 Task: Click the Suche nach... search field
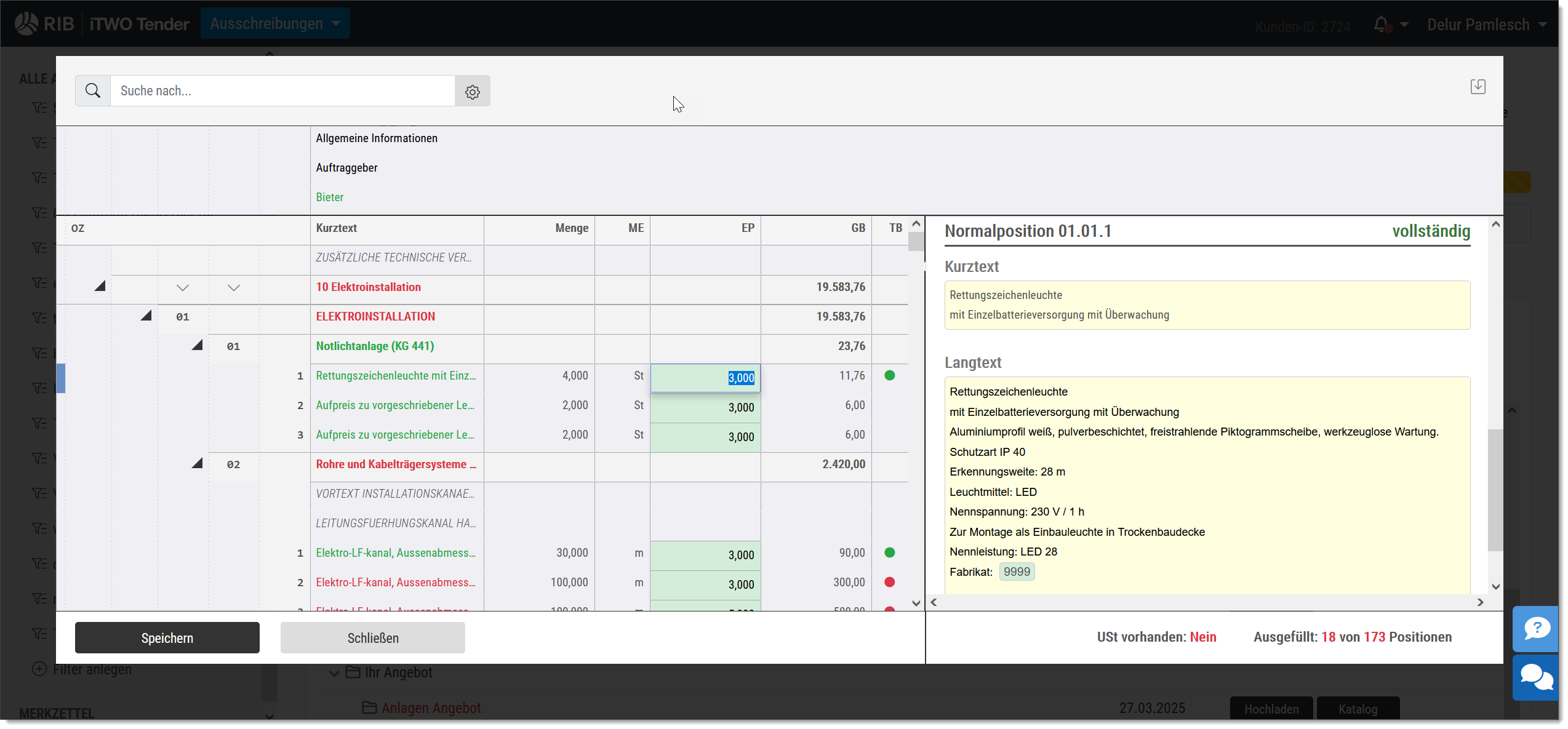click(282, 91)
